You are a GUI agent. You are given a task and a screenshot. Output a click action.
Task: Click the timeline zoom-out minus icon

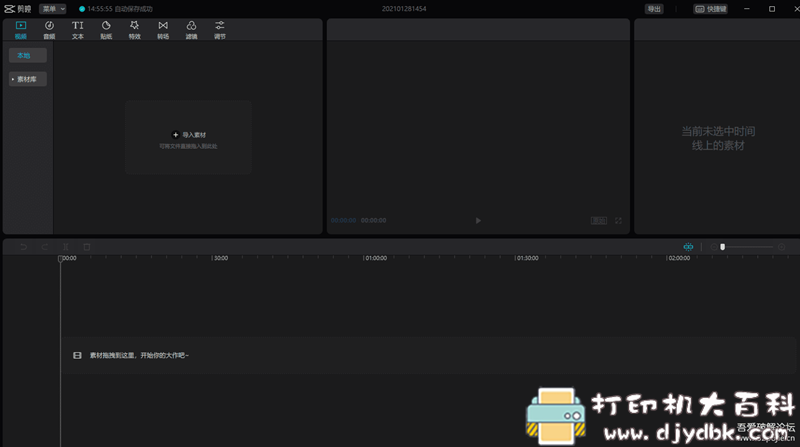point(714,247)
